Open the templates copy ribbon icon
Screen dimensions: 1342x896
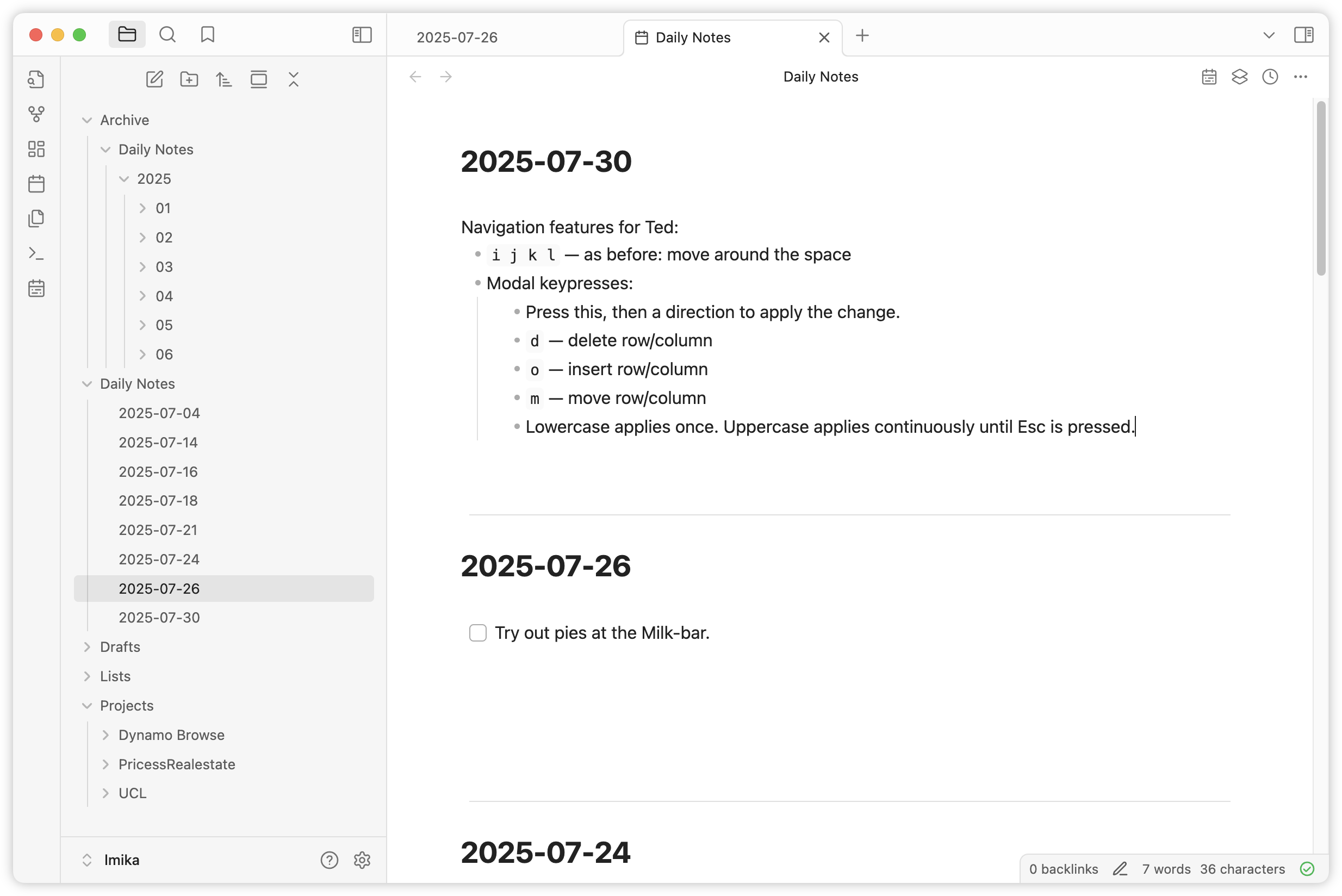[36, 219]
